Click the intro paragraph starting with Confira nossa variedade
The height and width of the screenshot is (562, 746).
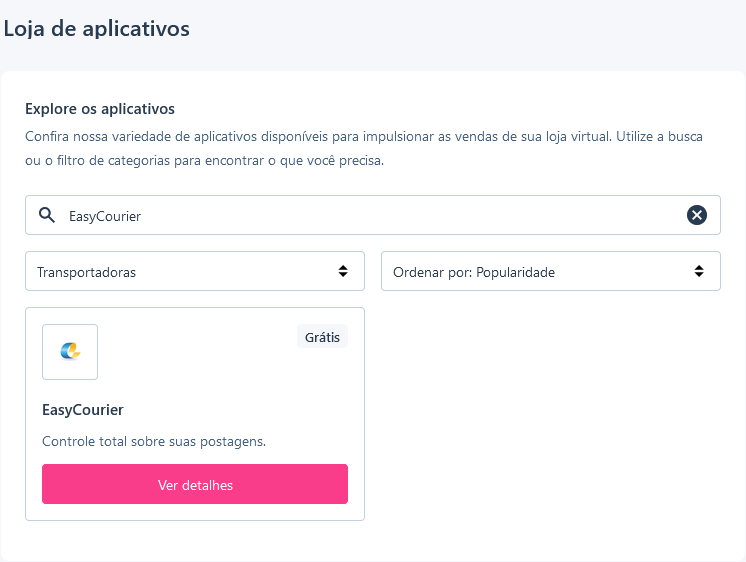[x=364, y=148]
